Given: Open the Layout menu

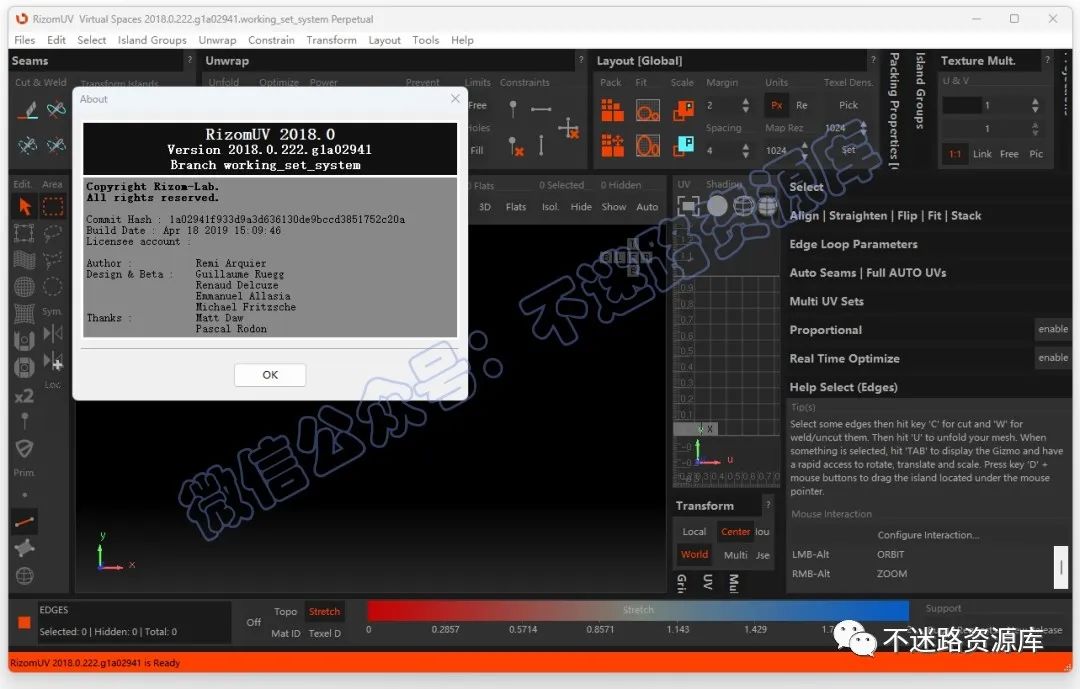Looking at the screenshot, I should click(x=384, y=40).
